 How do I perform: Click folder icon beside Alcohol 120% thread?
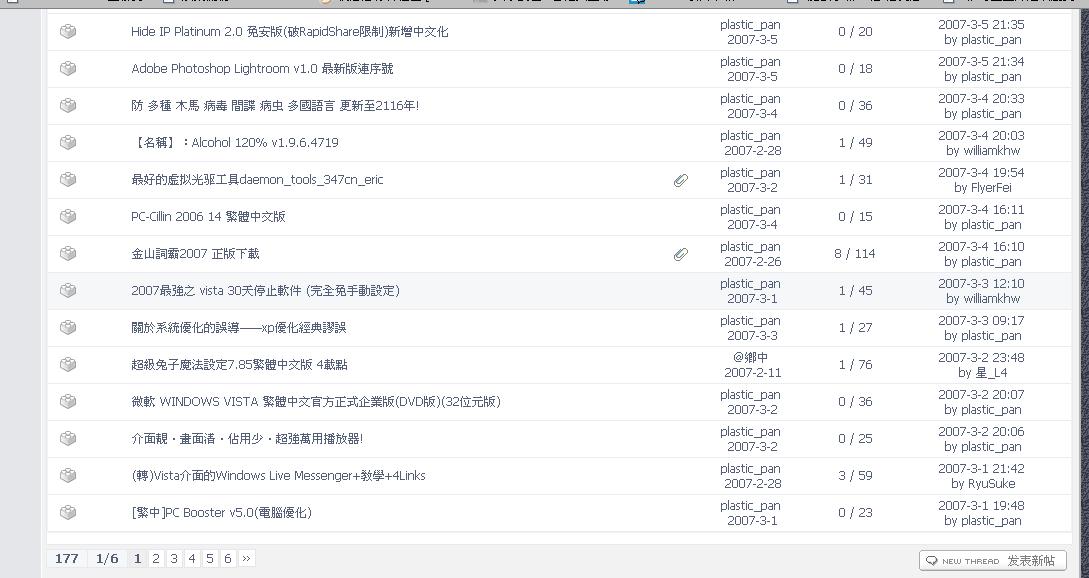67,142
